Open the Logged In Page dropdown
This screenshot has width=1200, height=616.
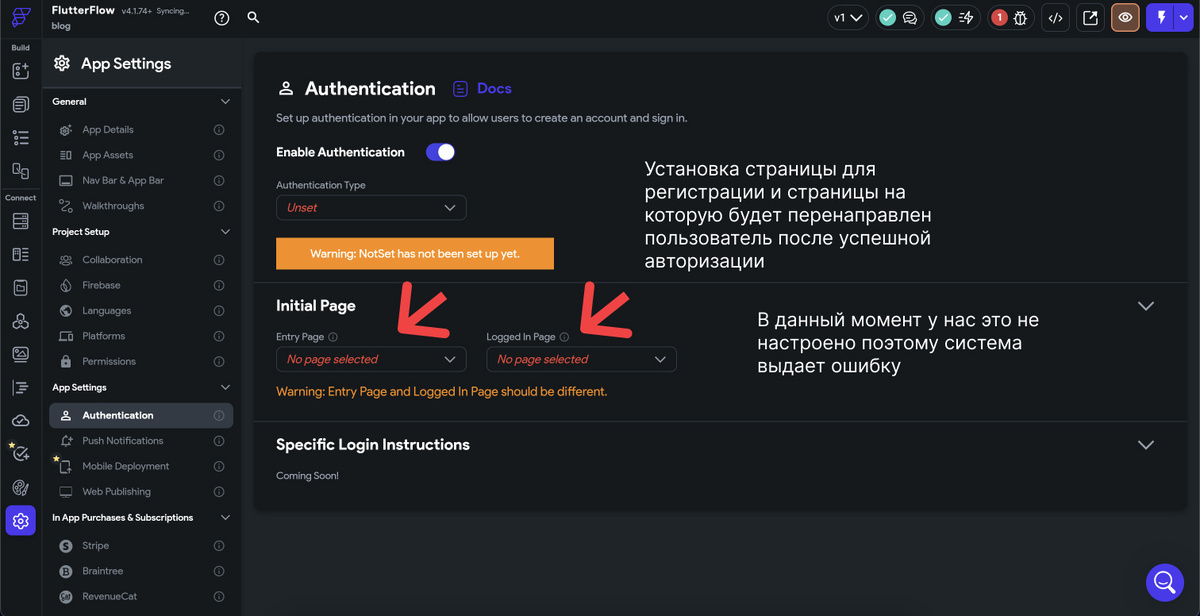click(581, 359)
